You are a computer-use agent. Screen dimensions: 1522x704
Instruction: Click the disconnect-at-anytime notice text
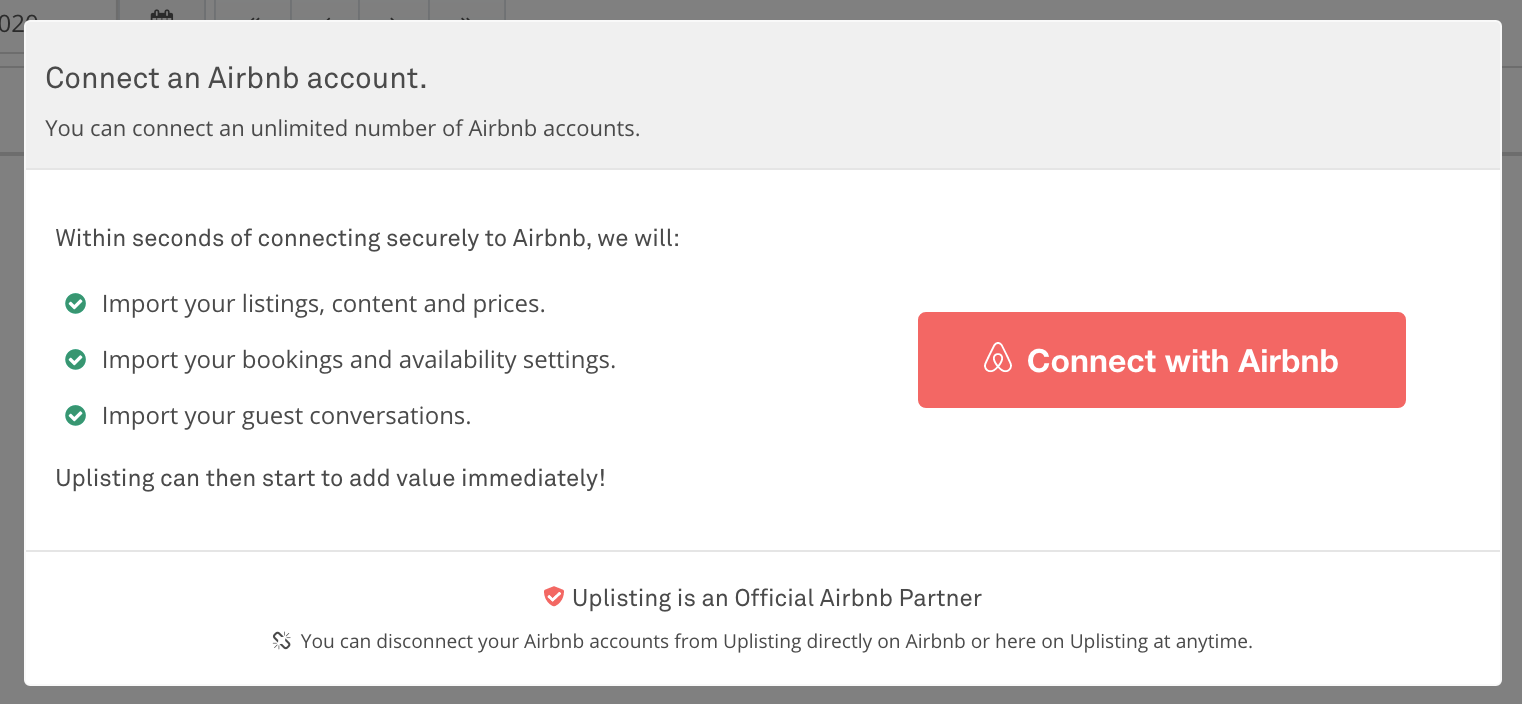tap(776, 641)
